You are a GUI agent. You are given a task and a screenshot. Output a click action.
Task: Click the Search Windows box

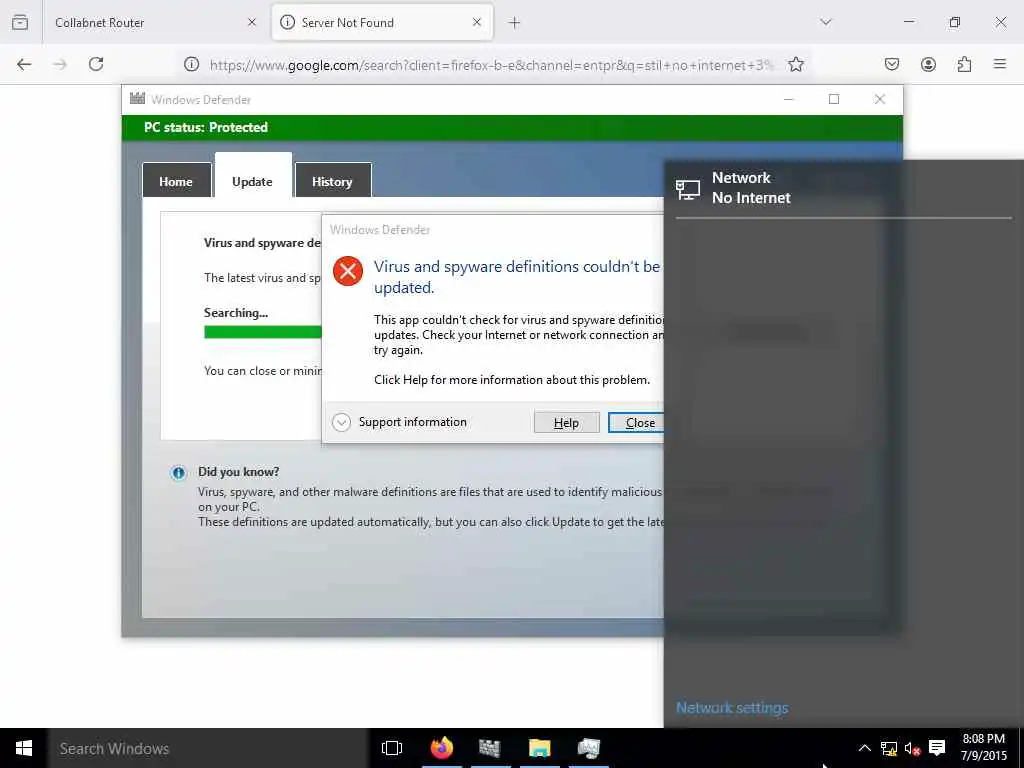(208, 748)
